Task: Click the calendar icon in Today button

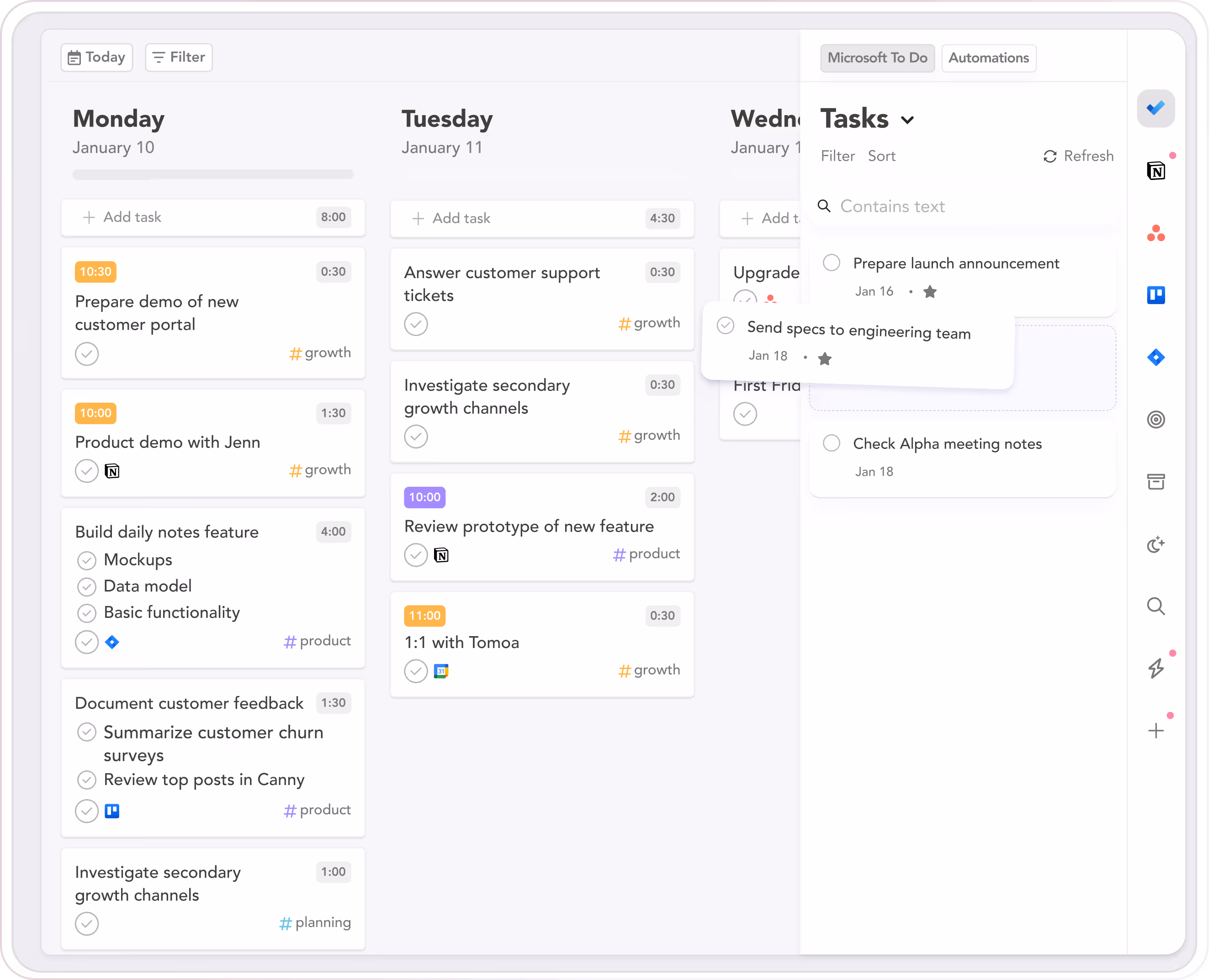Action: pyautogui.click(x=74, y=58)
